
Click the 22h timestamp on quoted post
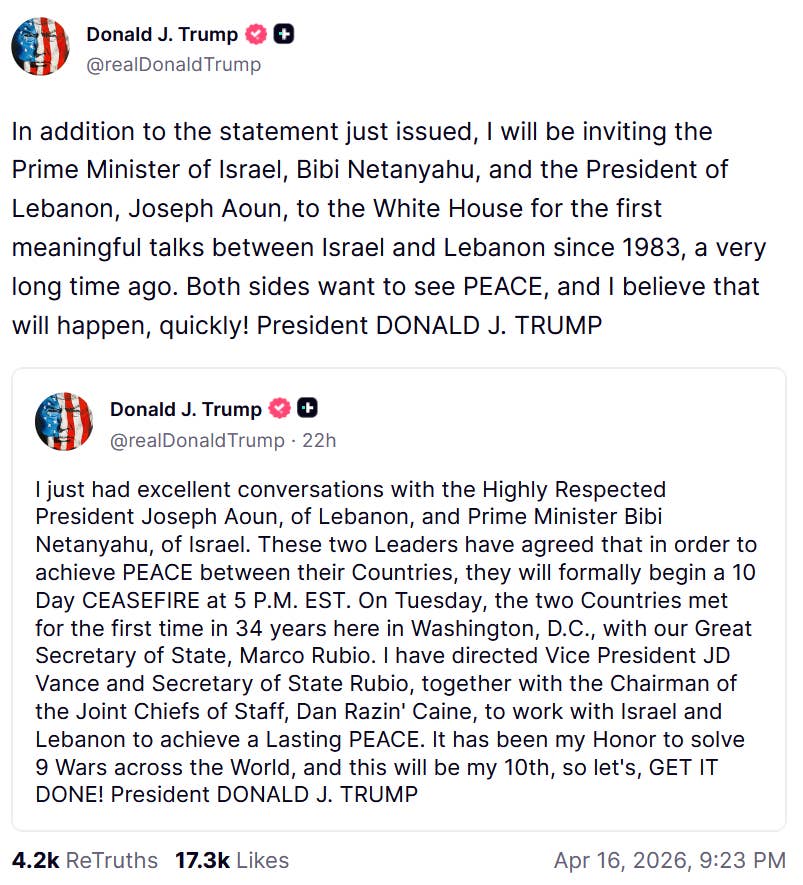(x=319, y=439)
